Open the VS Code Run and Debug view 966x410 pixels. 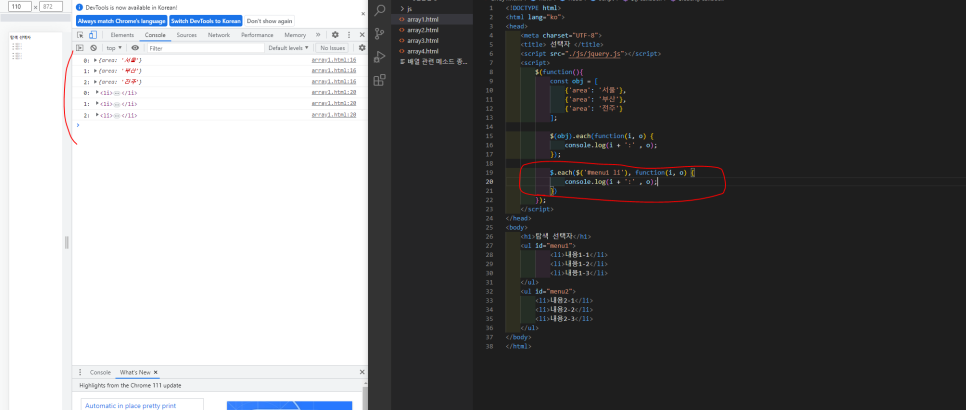click(x=380, y=57)
